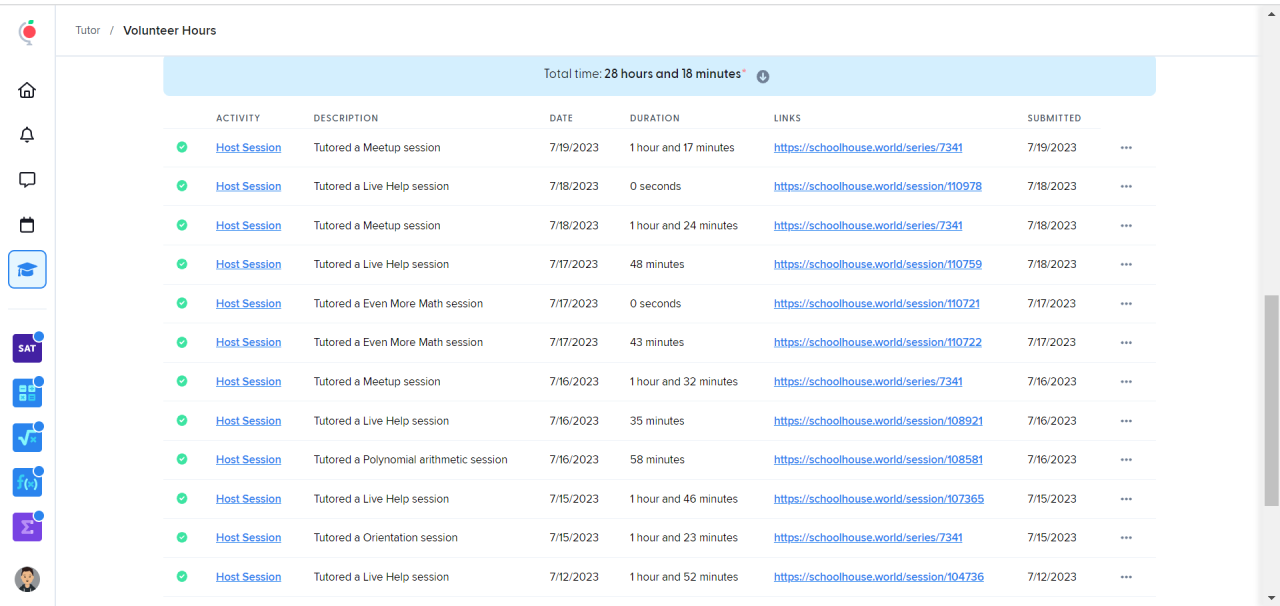Open the three-dot menu for the Orientation session row
The height and width of the screenshot is (606, 1280).
(x=1126, y=538)
